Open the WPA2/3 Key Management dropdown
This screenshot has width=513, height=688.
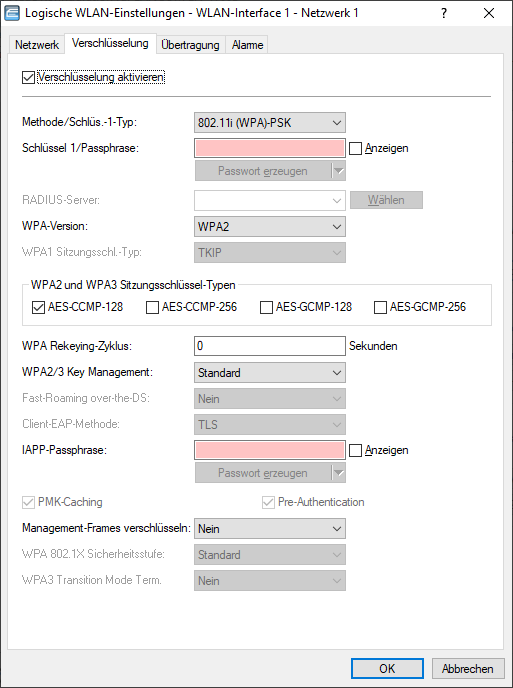point(269,373)
